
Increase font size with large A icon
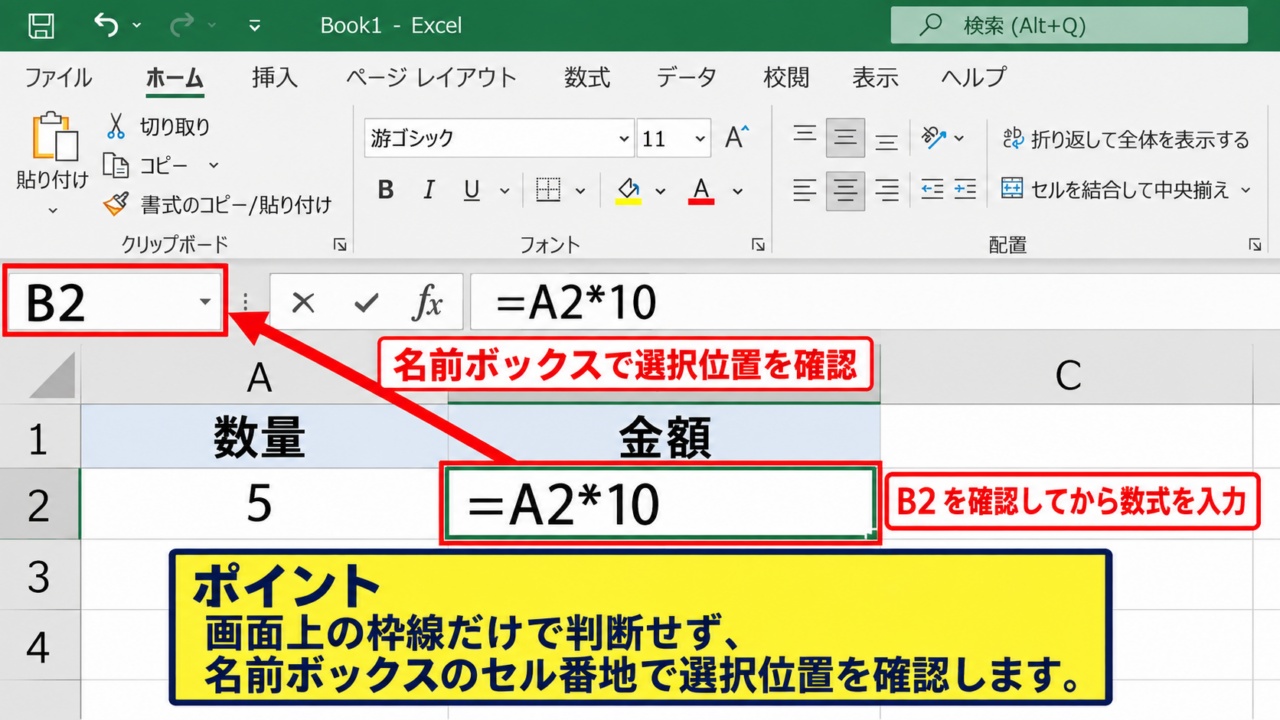(737, 138)
